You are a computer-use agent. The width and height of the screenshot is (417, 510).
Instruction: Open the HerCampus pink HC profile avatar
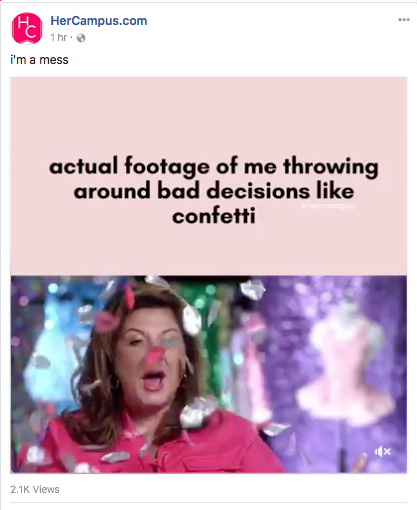click(x=27, y=28)
